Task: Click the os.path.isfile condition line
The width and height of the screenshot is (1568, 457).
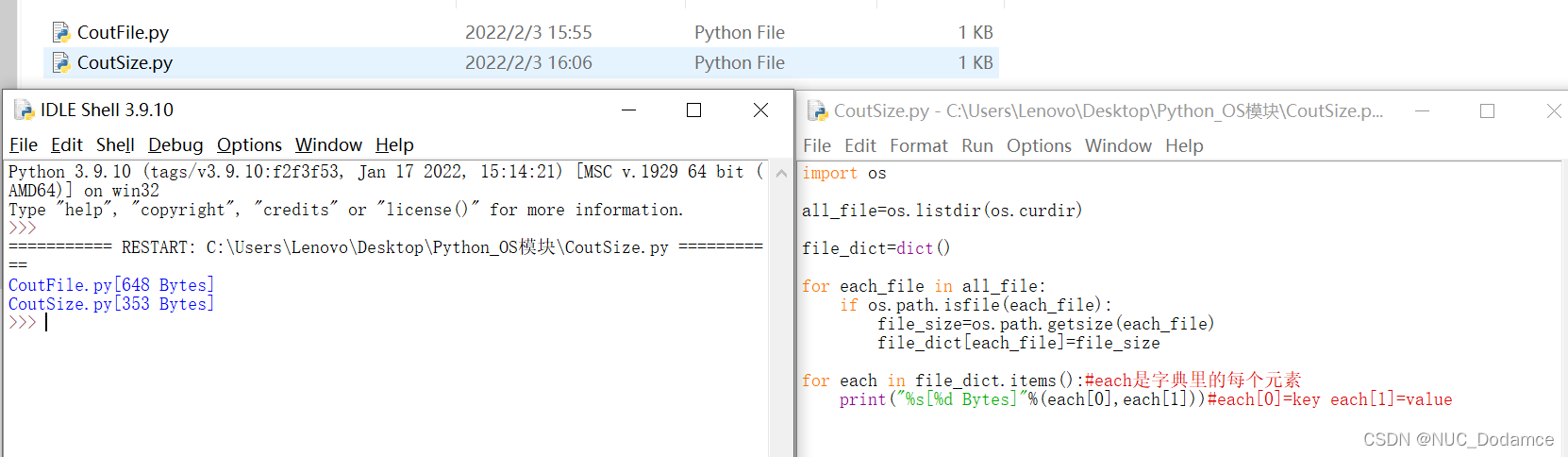Action: tap(976, 305)
